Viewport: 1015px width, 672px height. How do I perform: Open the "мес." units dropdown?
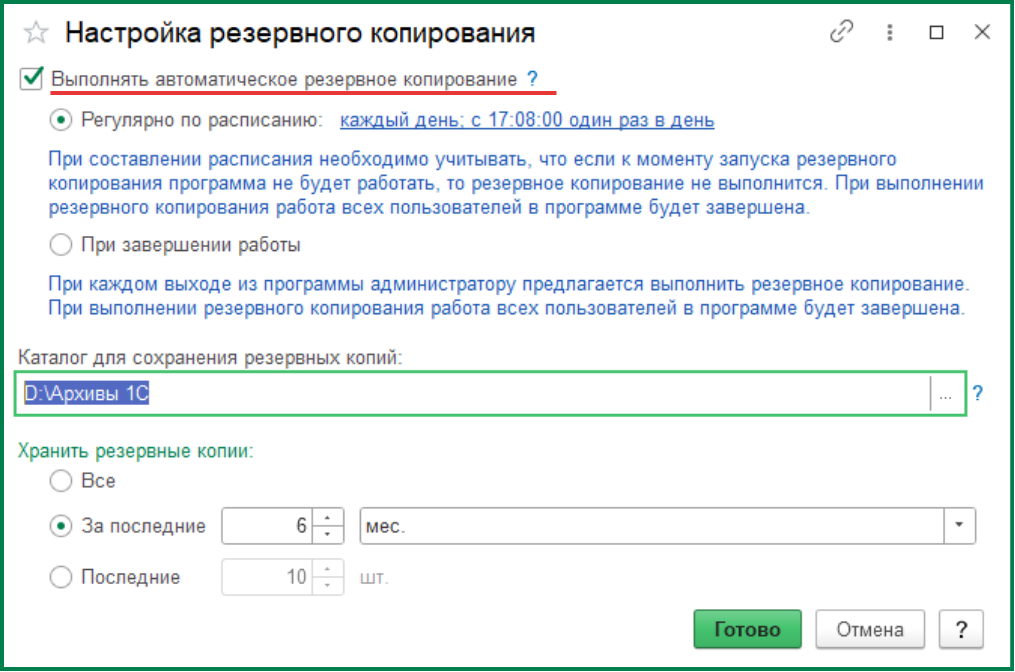point(956,526)
